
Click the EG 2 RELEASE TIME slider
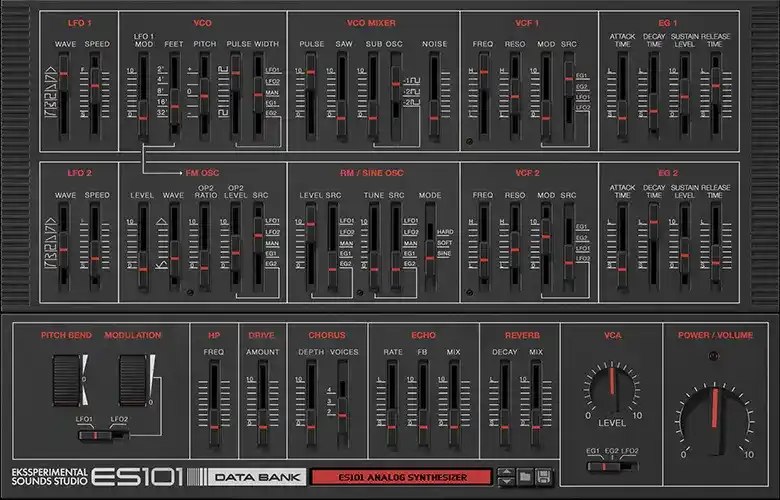[716, 247]
